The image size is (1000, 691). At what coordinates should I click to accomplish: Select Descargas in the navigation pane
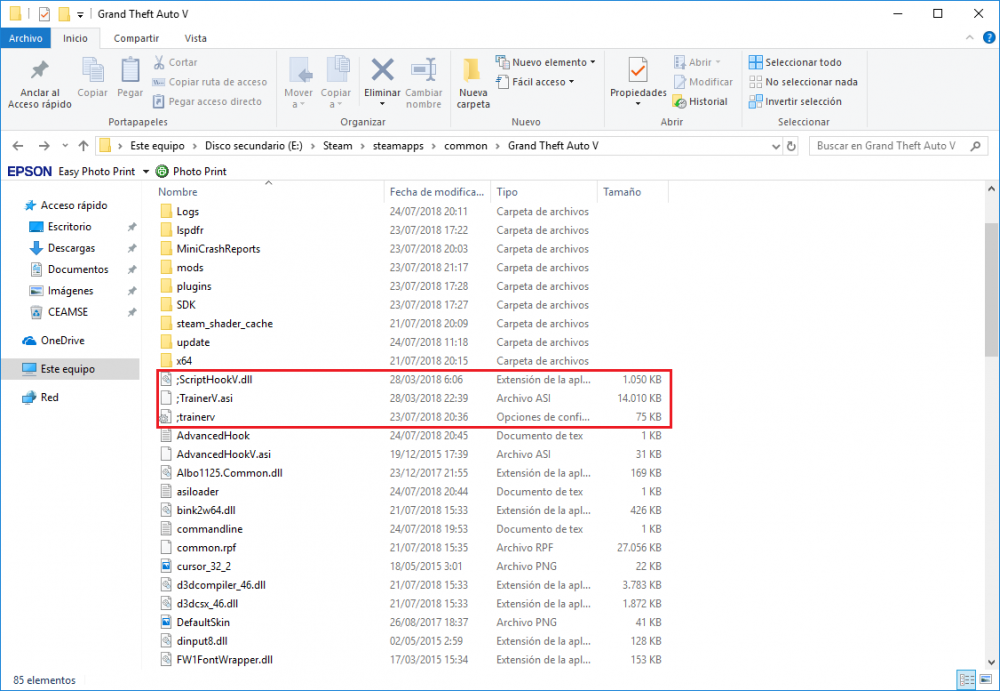71,248
